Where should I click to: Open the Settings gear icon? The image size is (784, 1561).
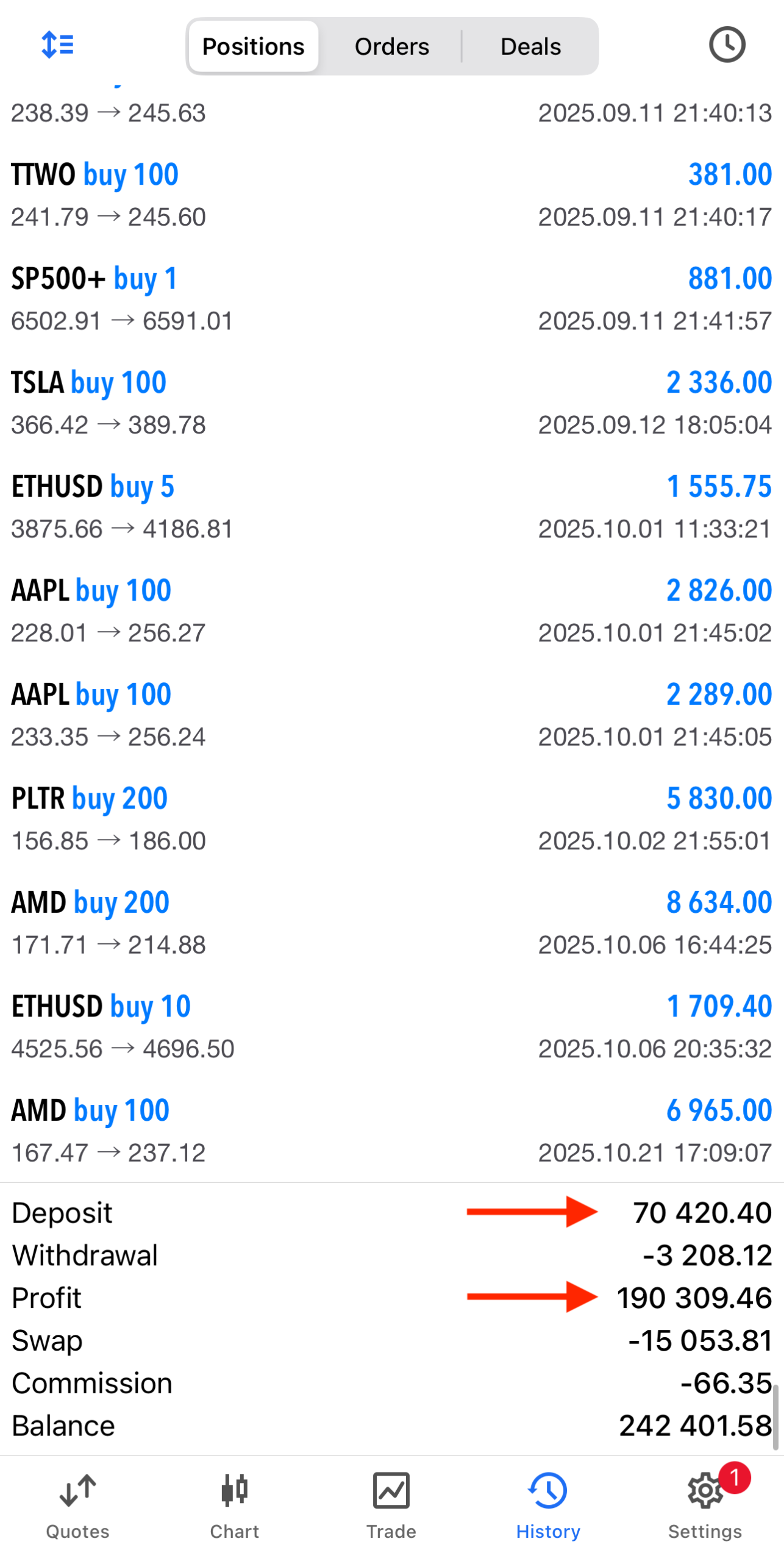[x=704, y=1491]
